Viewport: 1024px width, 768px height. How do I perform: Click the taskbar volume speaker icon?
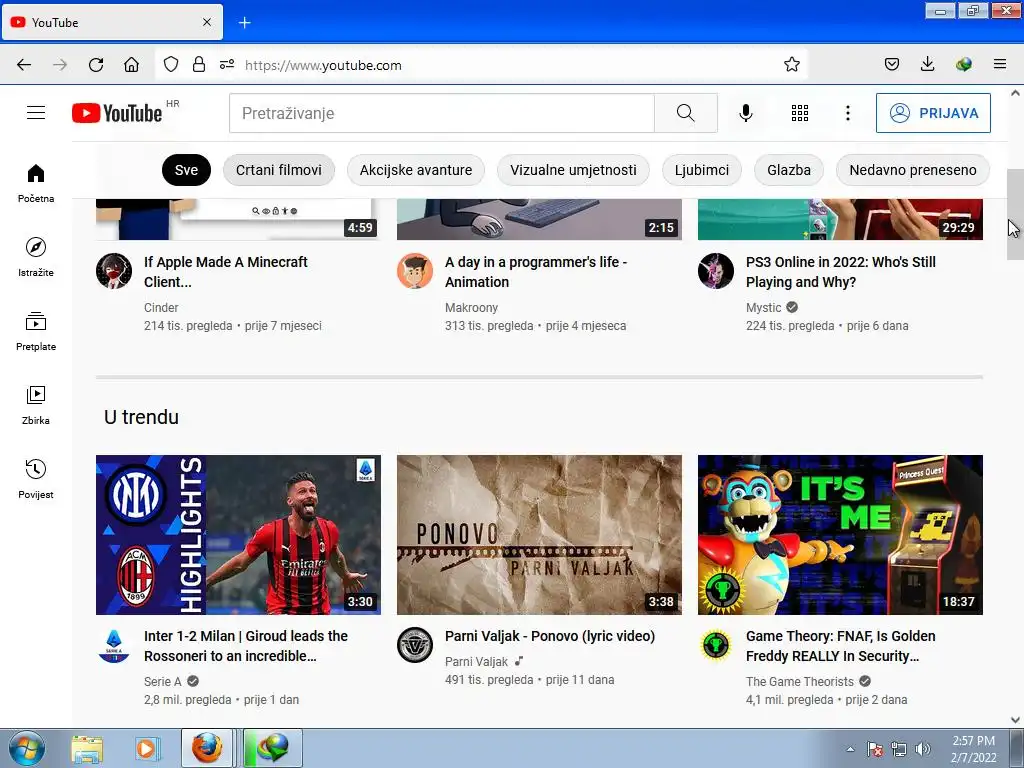923,749
